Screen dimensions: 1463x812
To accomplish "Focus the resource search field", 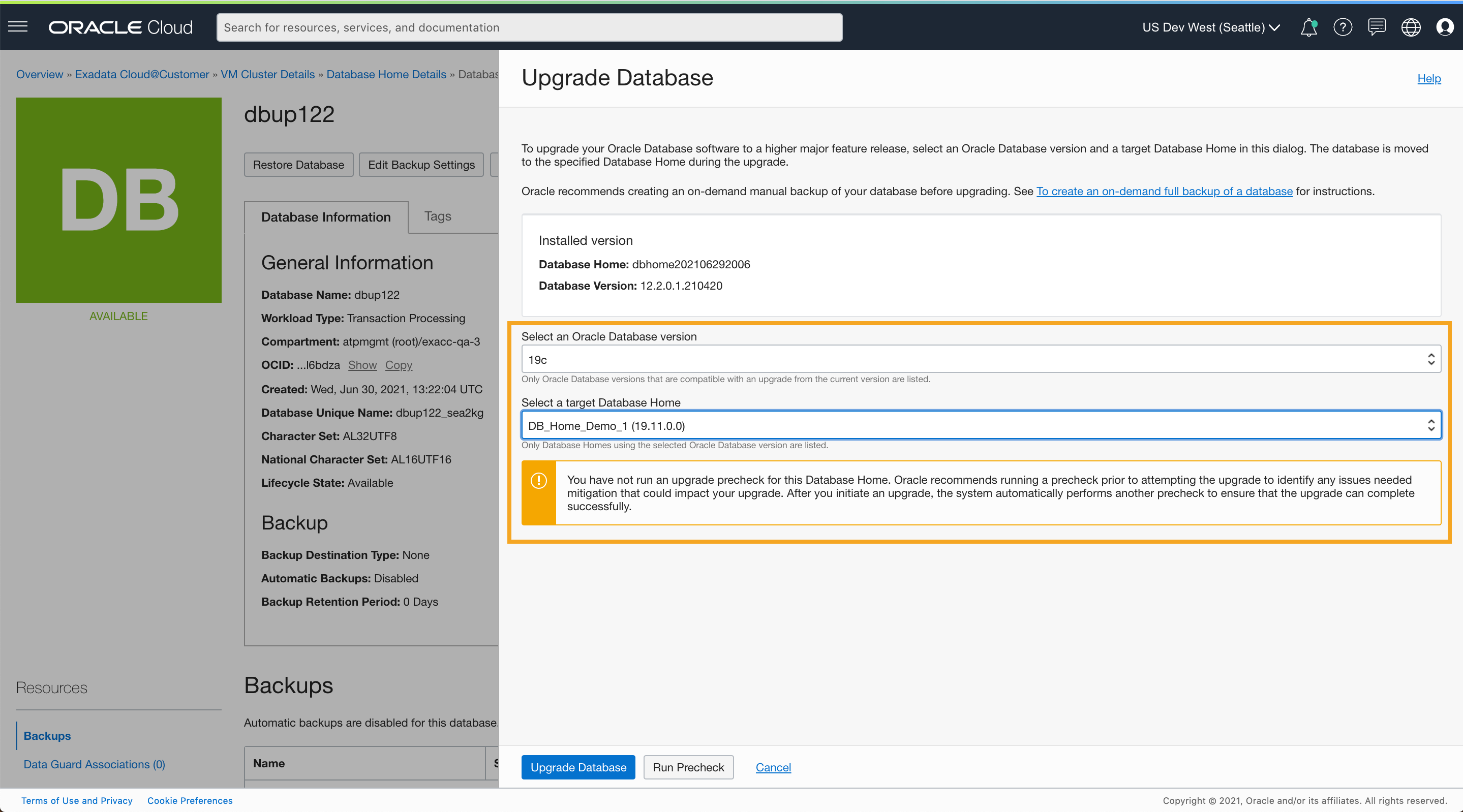I will [529, 27].
